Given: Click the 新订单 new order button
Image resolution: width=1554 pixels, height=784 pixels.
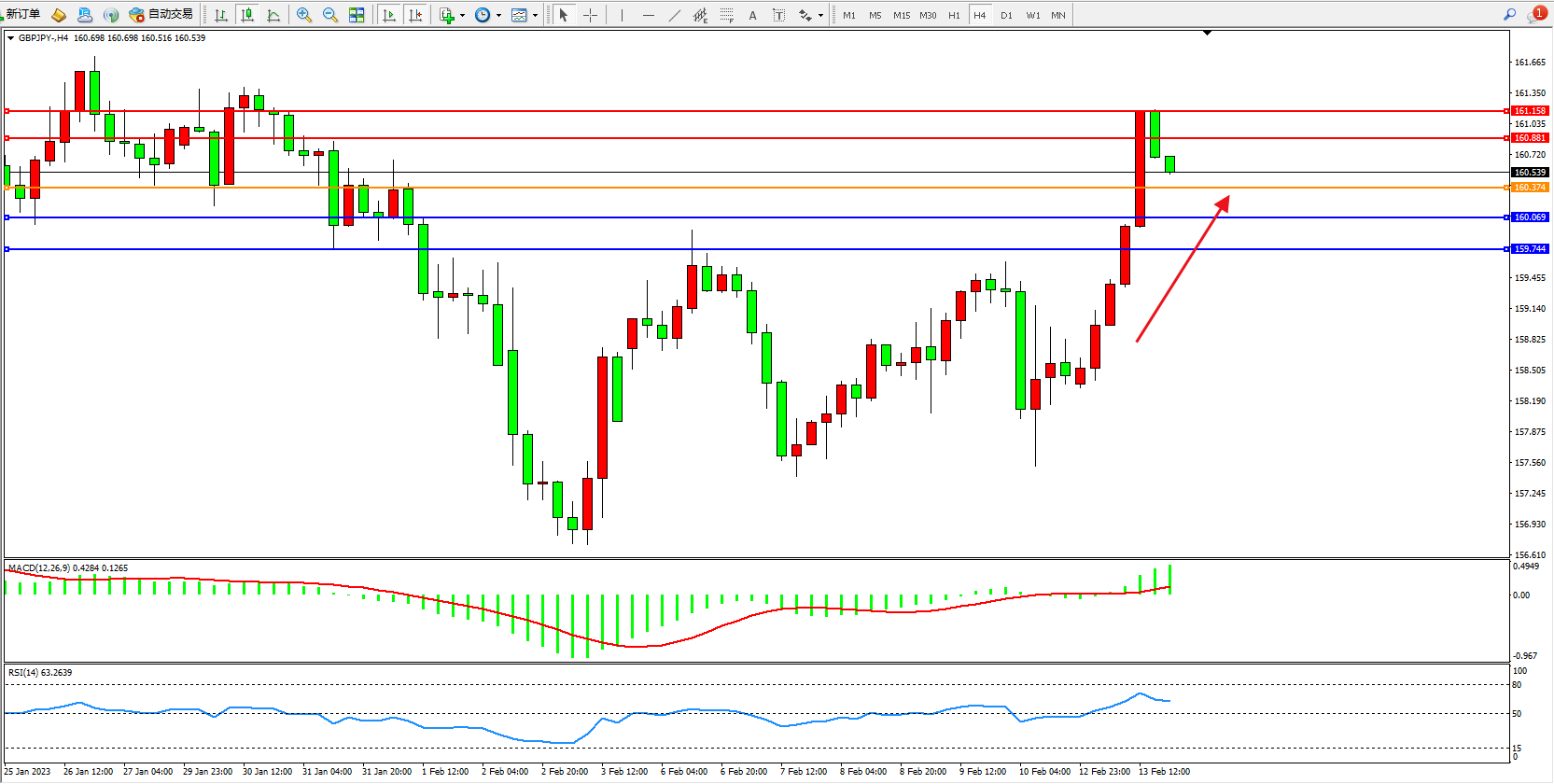Looking at the screenshot, I should [23, 14].
